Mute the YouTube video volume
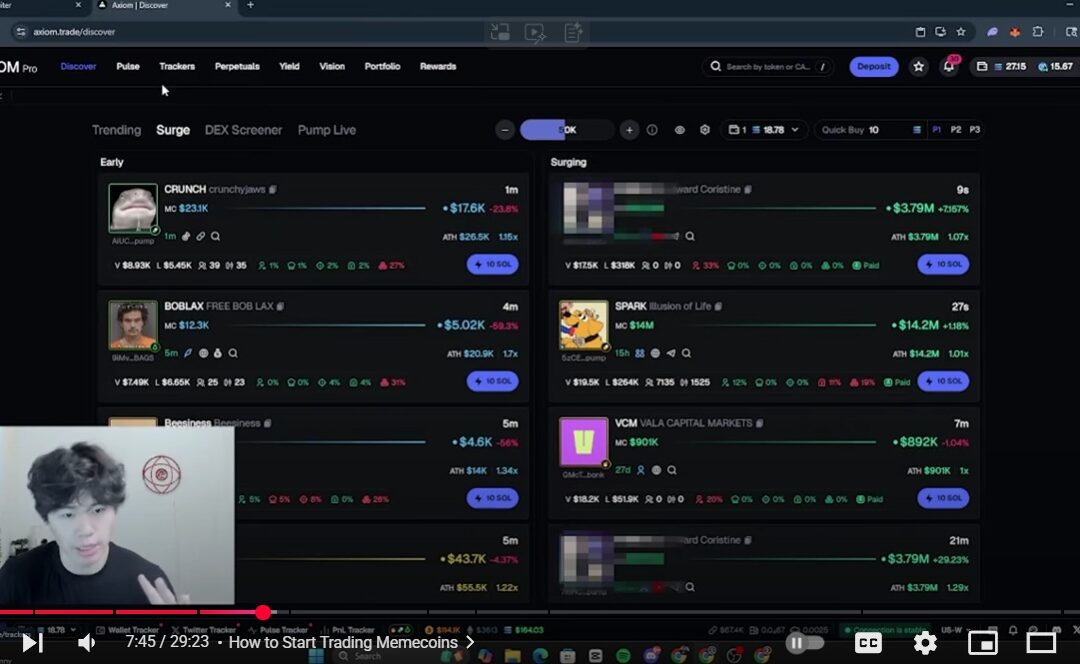Screen dimensions: 1080x664 [x=87, y=643]
